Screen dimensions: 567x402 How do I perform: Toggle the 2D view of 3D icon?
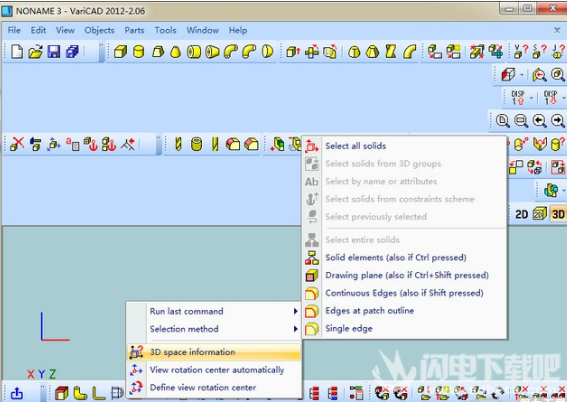click(x=539, y=214)
